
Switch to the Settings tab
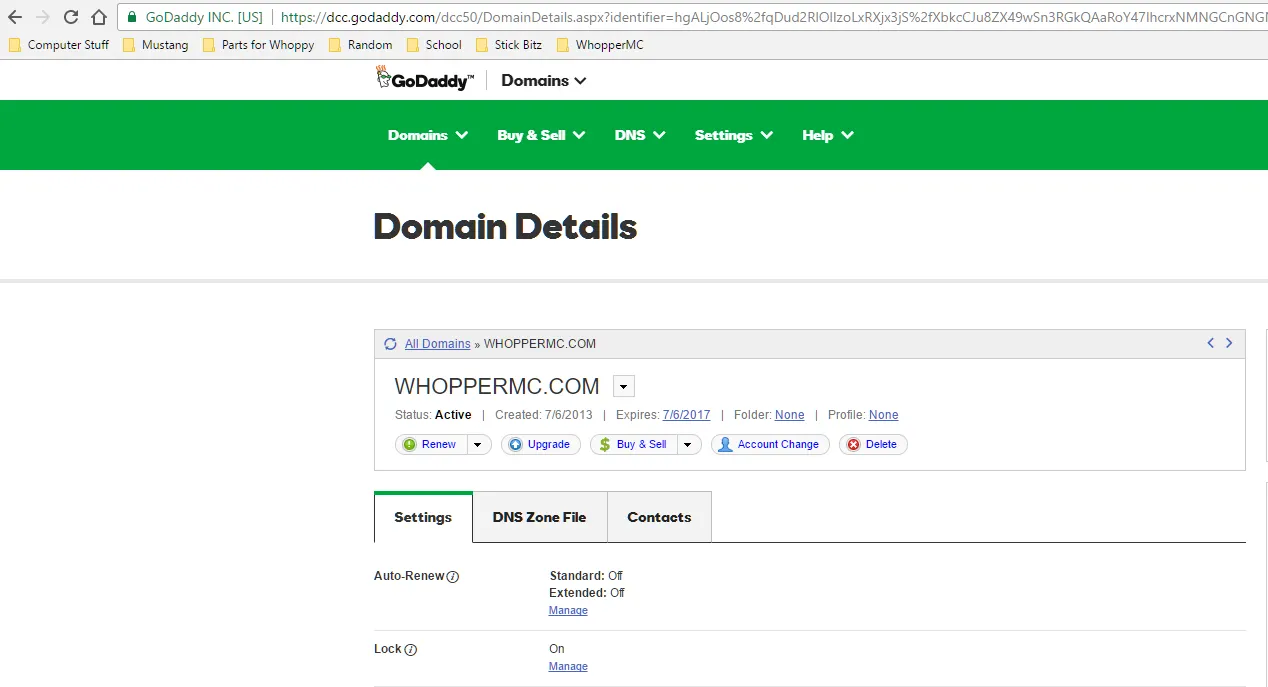423,517
